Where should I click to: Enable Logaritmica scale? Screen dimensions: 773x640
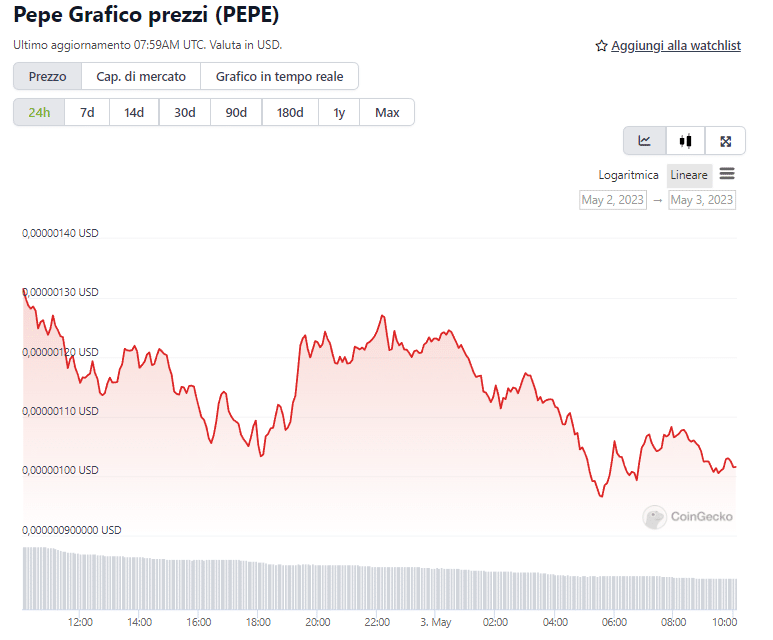(x=628, y=175)
